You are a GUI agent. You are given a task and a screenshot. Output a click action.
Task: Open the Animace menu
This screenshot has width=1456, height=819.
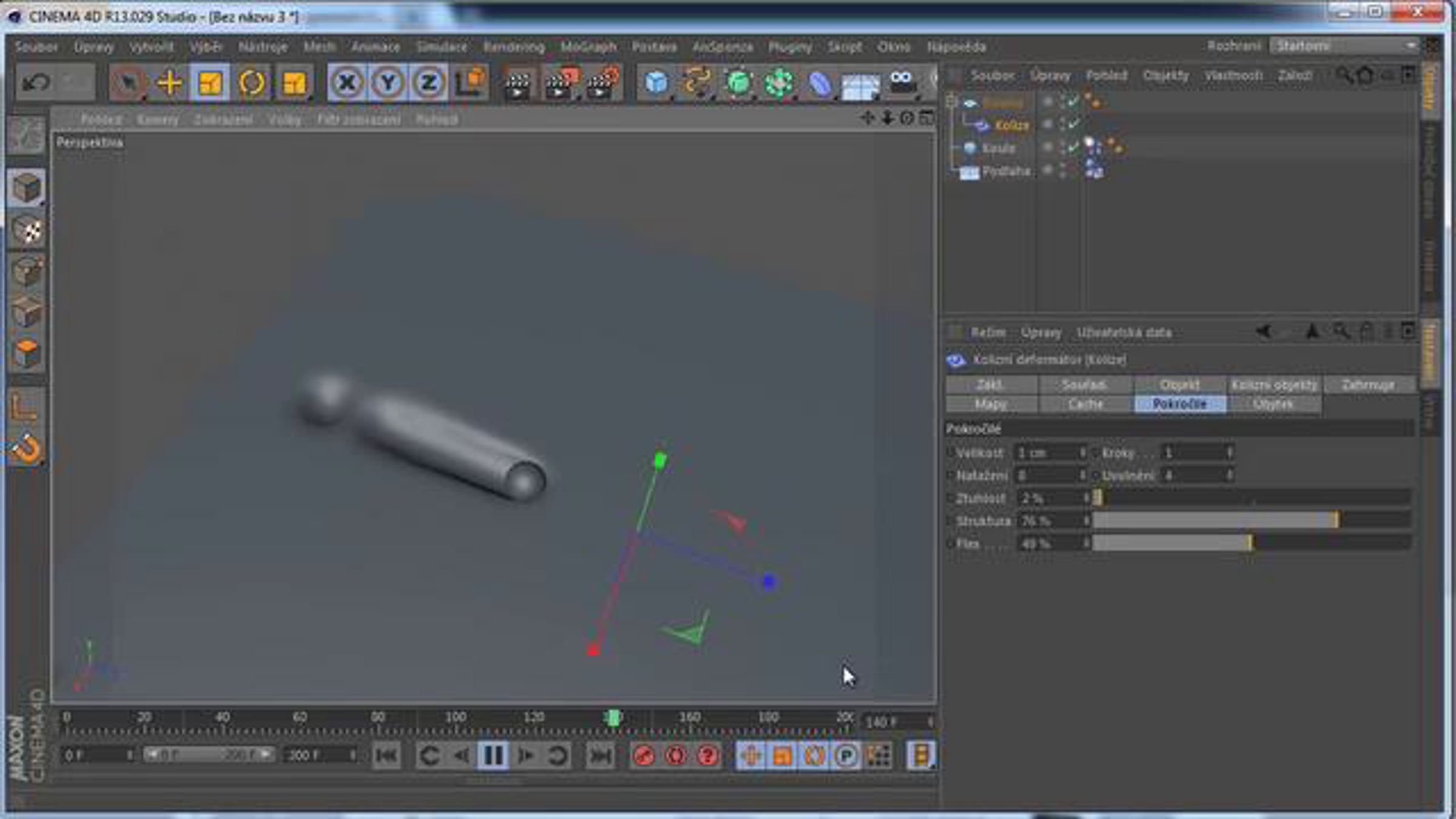click(x=376, y=47)
